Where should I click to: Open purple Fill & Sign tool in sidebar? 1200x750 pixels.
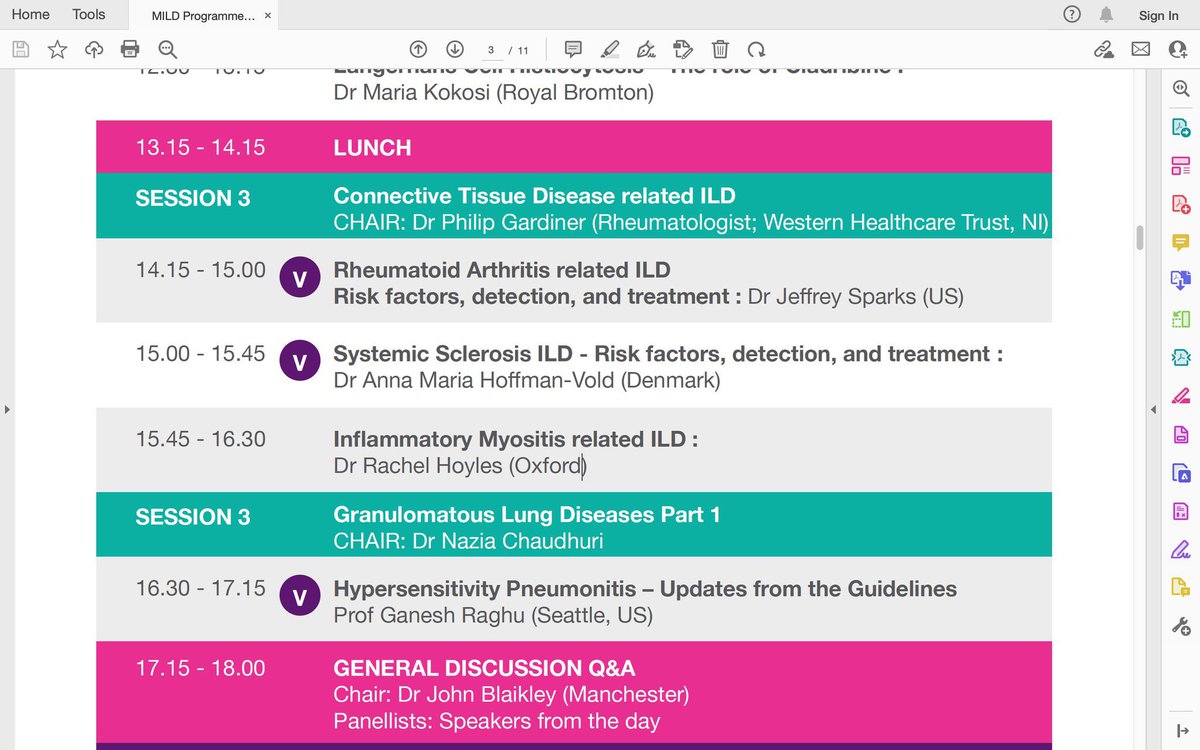click(x=1181, y=549)
